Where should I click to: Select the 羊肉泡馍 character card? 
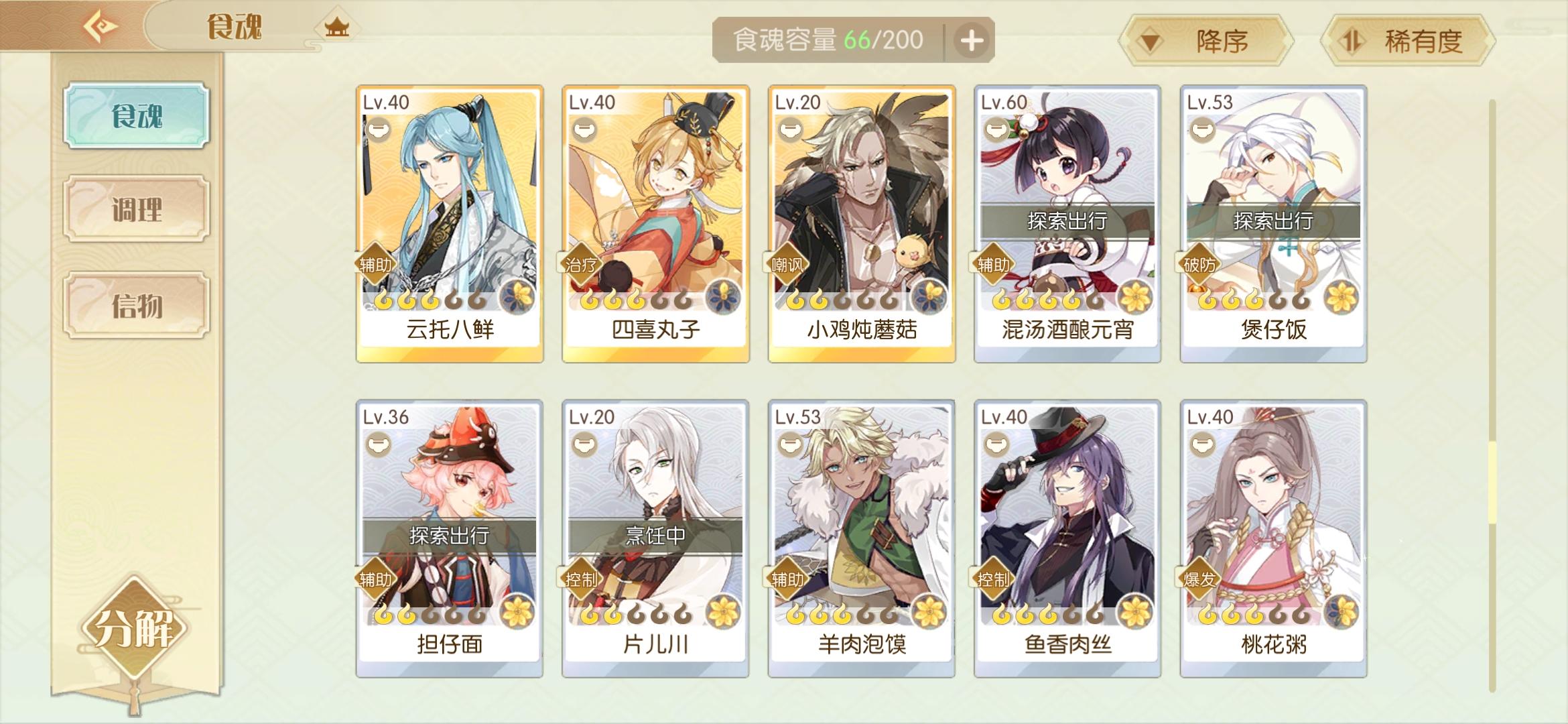[862, 538]
